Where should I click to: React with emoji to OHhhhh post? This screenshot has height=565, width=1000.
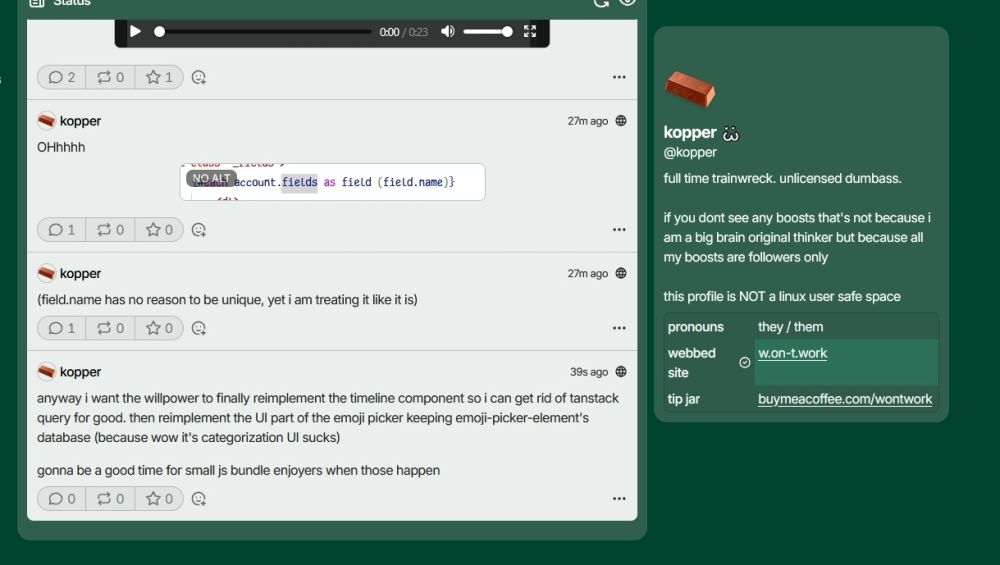click(x=198, y=230)
